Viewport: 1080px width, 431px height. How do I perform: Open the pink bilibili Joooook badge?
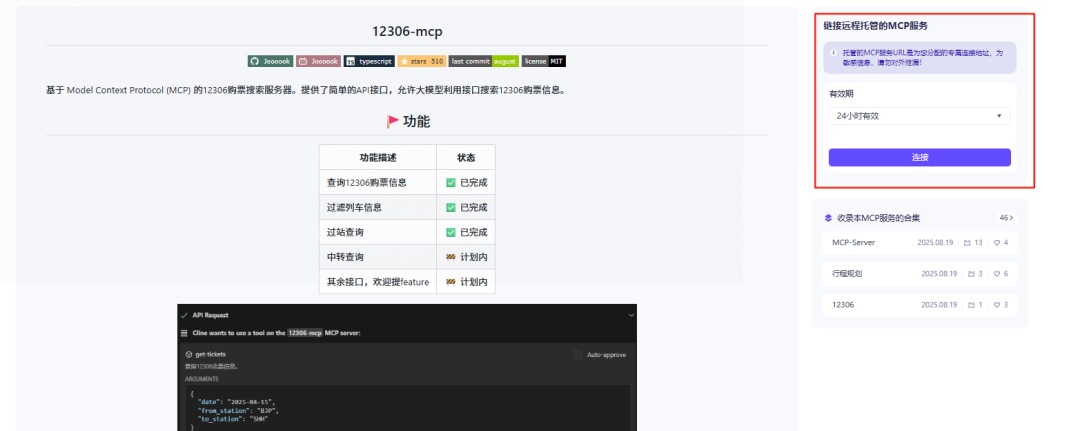coord(318,61)
